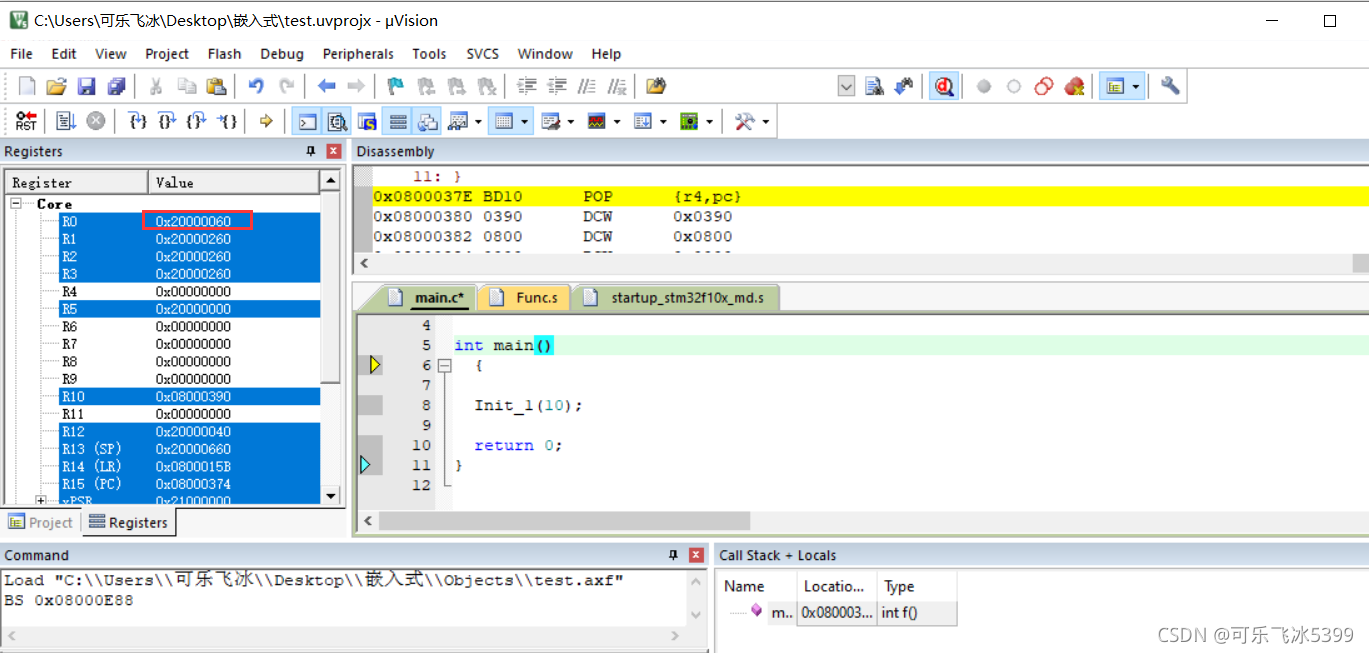Collapse the Core register group

pyautogui.click(x=17, y=203)
